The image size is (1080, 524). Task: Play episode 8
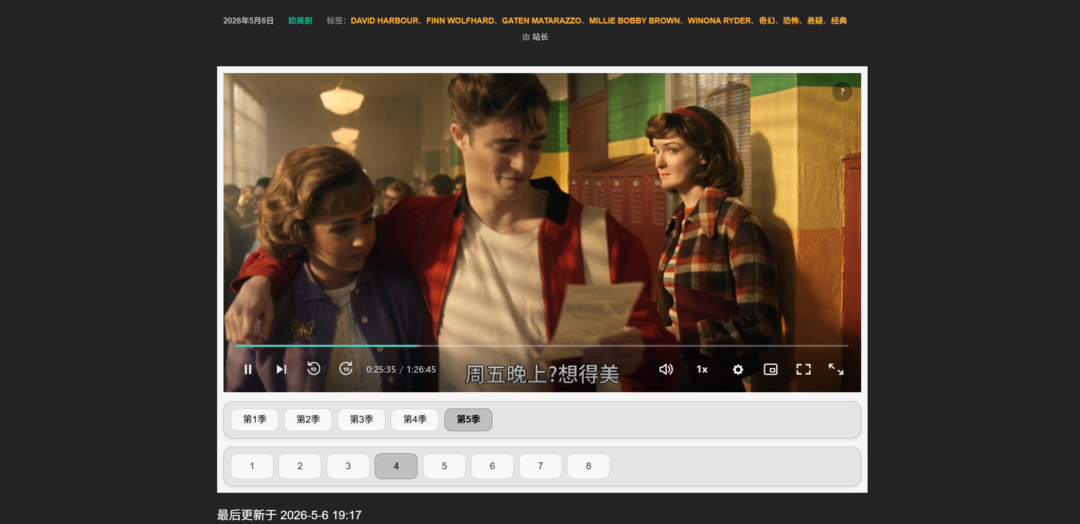[588, 466]
